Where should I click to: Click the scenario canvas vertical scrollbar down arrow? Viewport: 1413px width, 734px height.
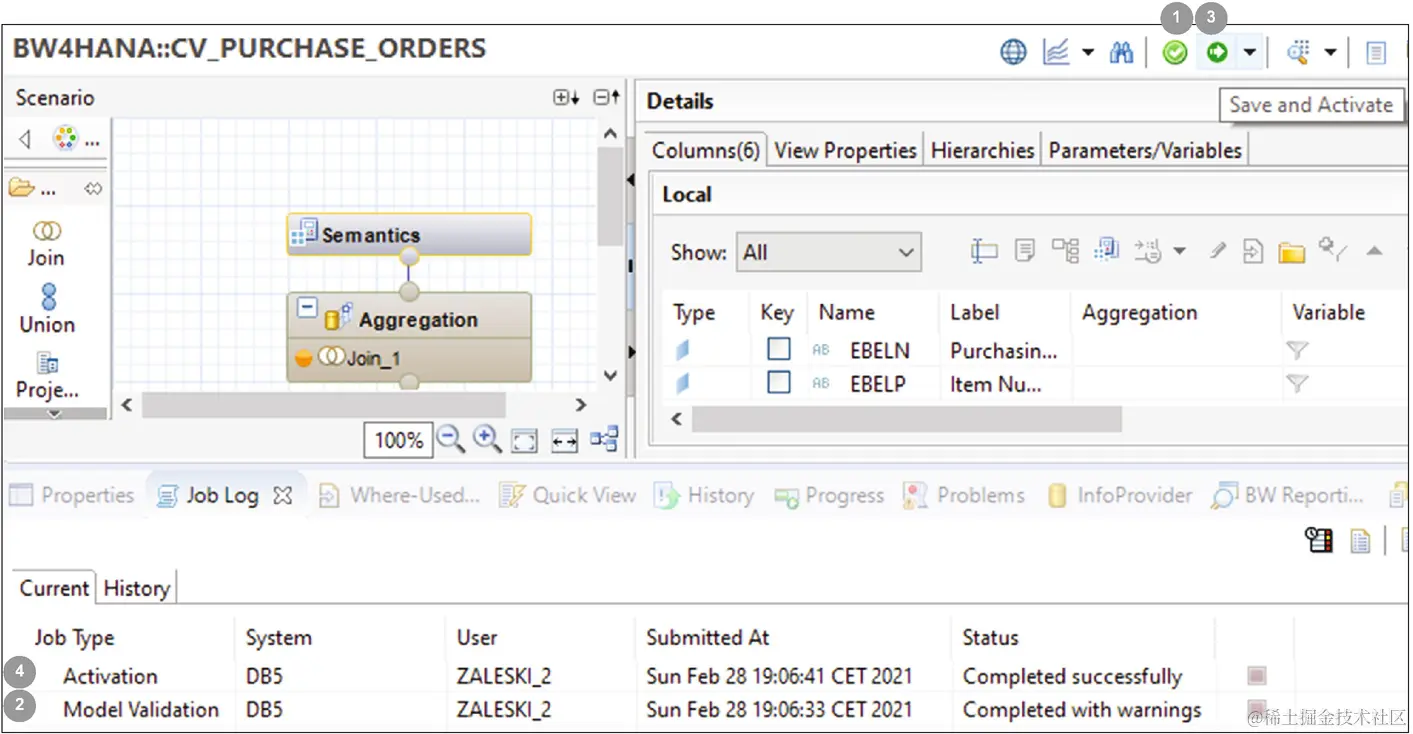[610, 376]
